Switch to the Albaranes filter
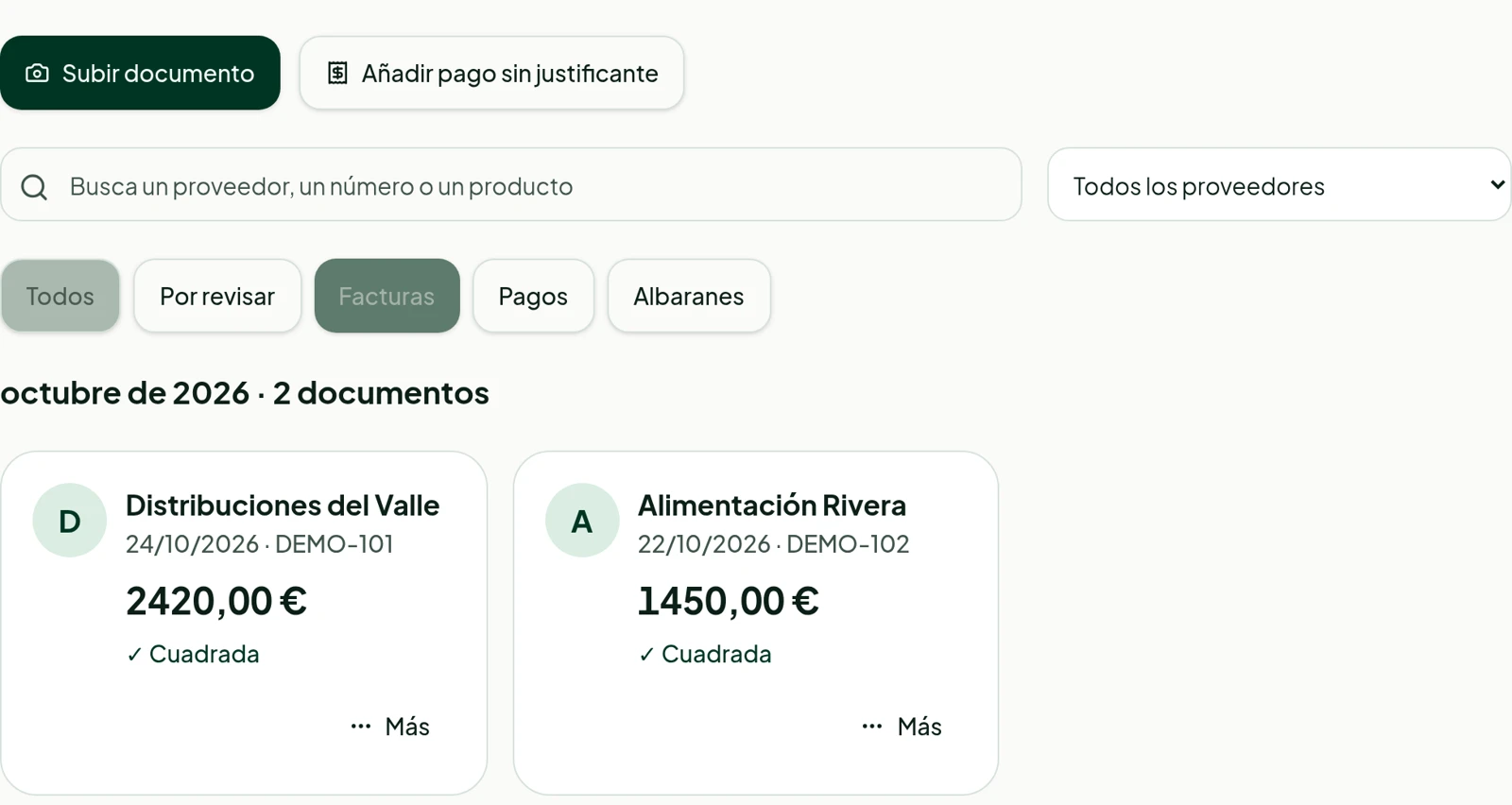The image size is (1512, 805). [689, 297]
